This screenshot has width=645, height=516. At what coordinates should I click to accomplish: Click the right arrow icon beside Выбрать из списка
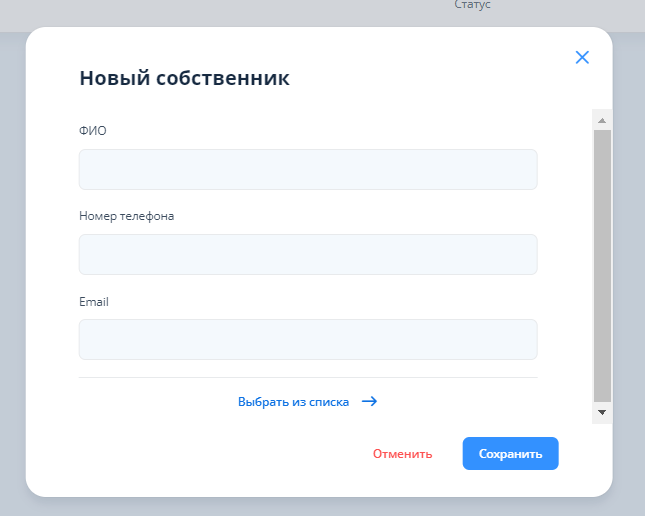click(369, 402)
